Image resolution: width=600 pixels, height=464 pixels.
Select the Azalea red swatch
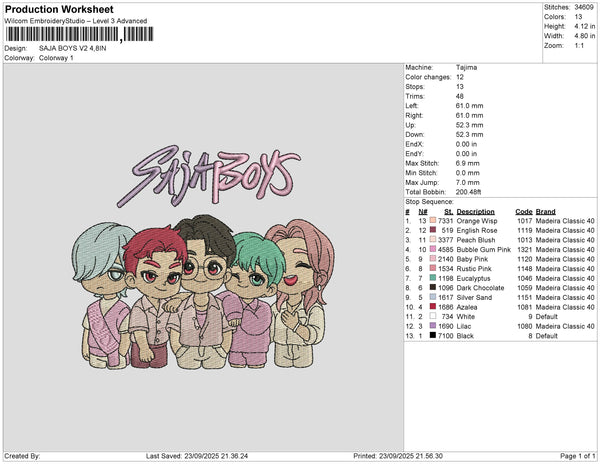pos(433,306)
